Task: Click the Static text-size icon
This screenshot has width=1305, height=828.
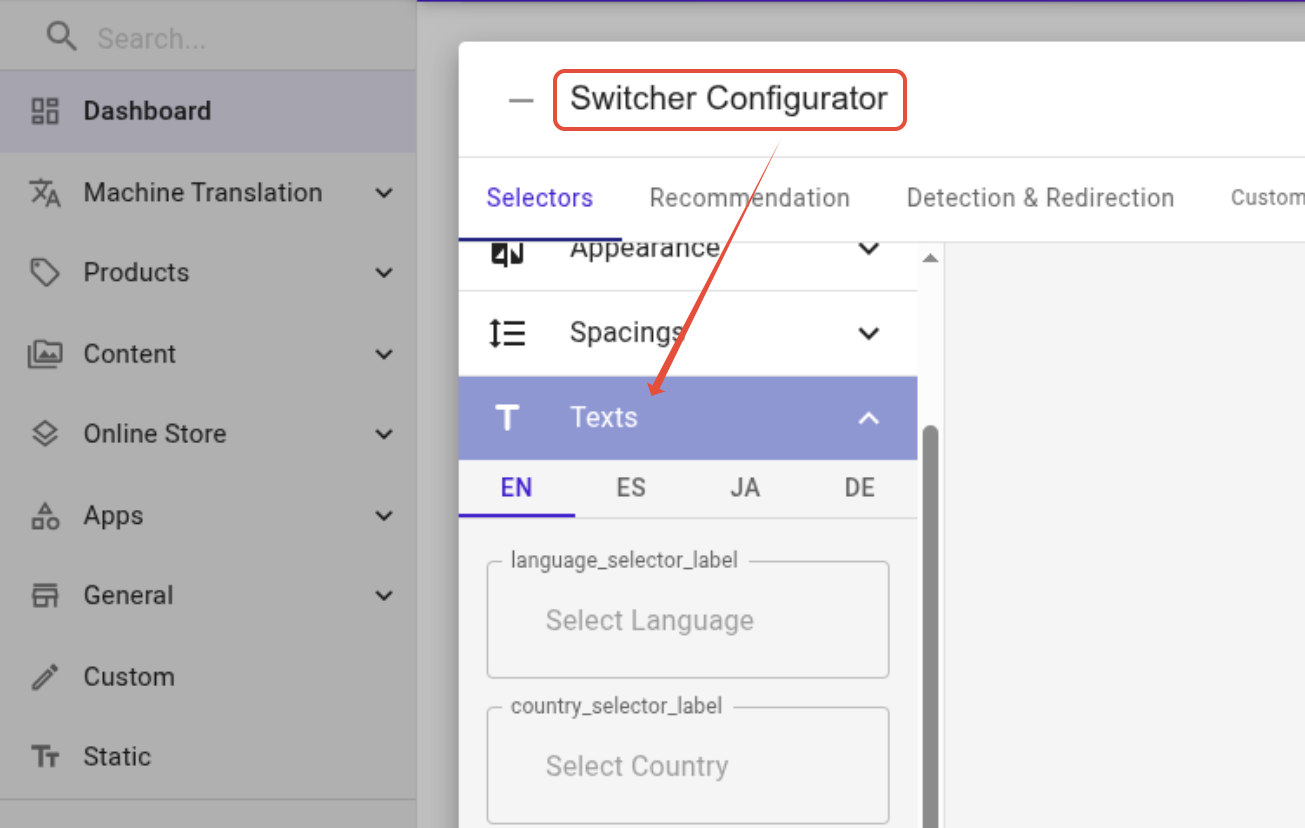Action: click(45, 757)
